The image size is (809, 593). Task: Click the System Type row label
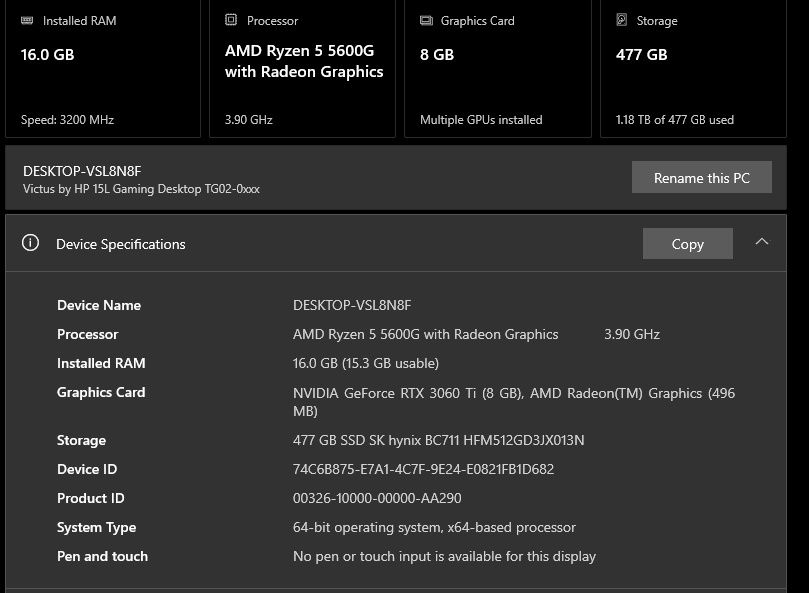pos(96,527)
